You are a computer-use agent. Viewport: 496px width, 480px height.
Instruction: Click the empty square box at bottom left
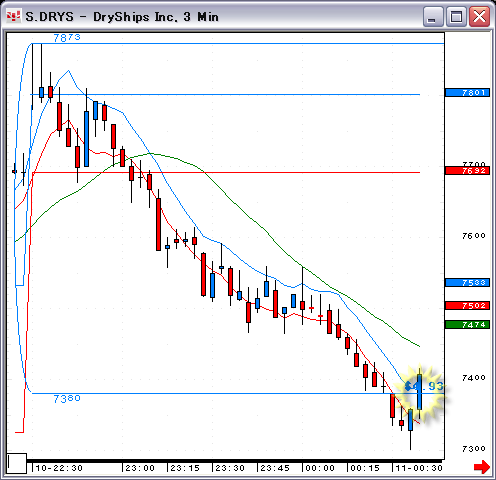(17, 463)
